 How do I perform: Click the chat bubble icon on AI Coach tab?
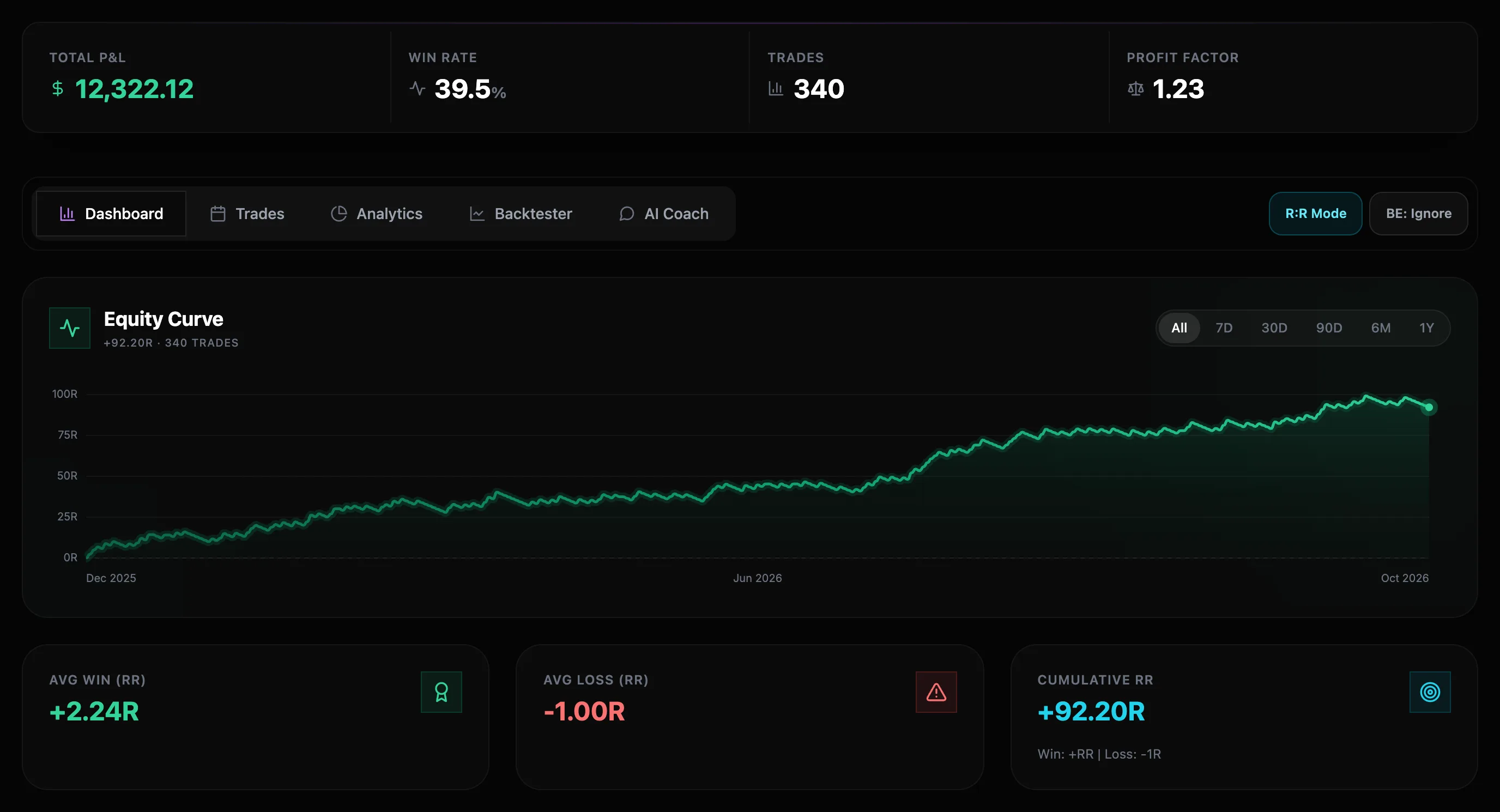tap(627, 214)
